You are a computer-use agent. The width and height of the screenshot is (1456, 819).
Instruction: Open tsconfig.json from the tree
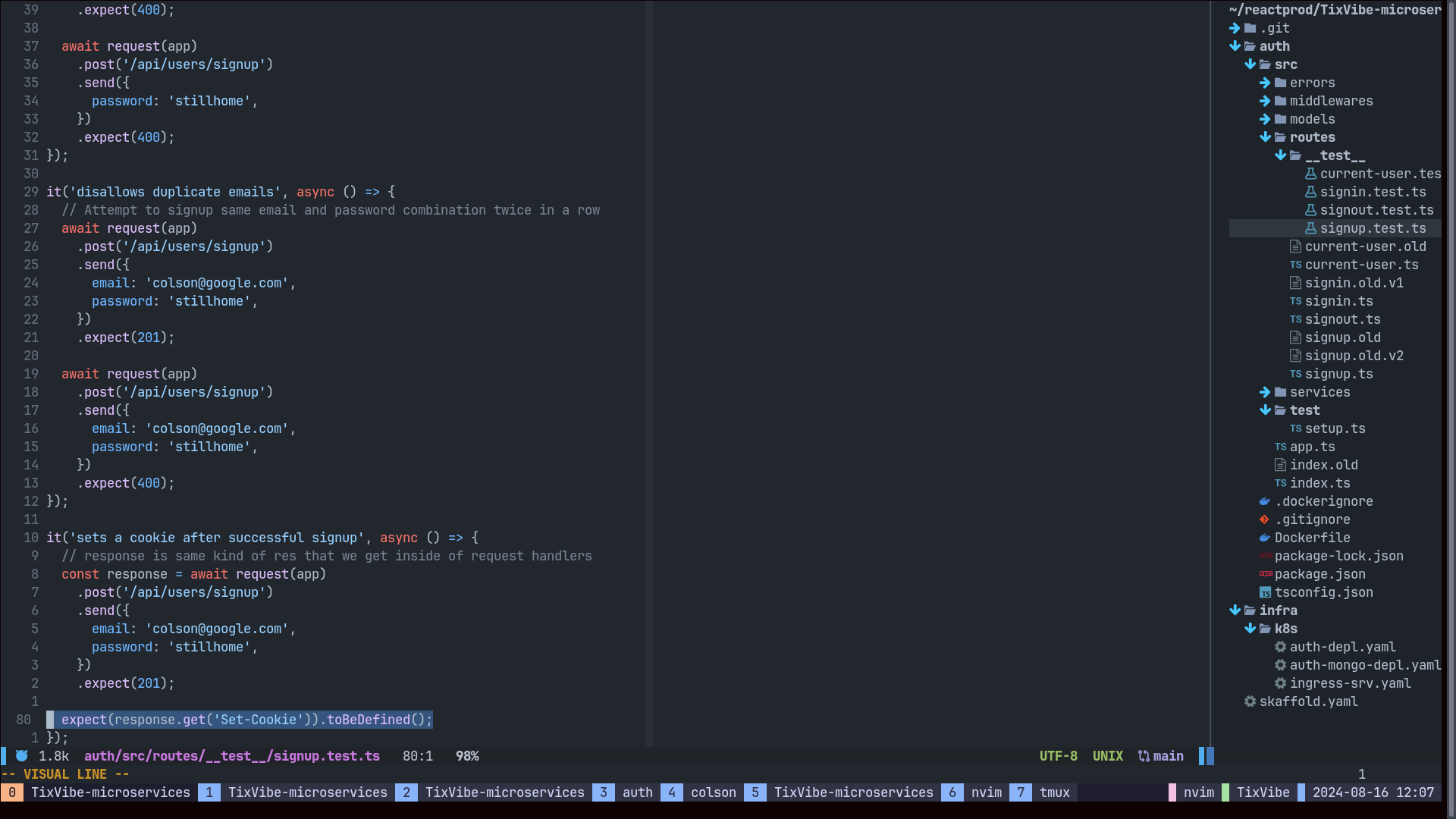(1323, 592)
